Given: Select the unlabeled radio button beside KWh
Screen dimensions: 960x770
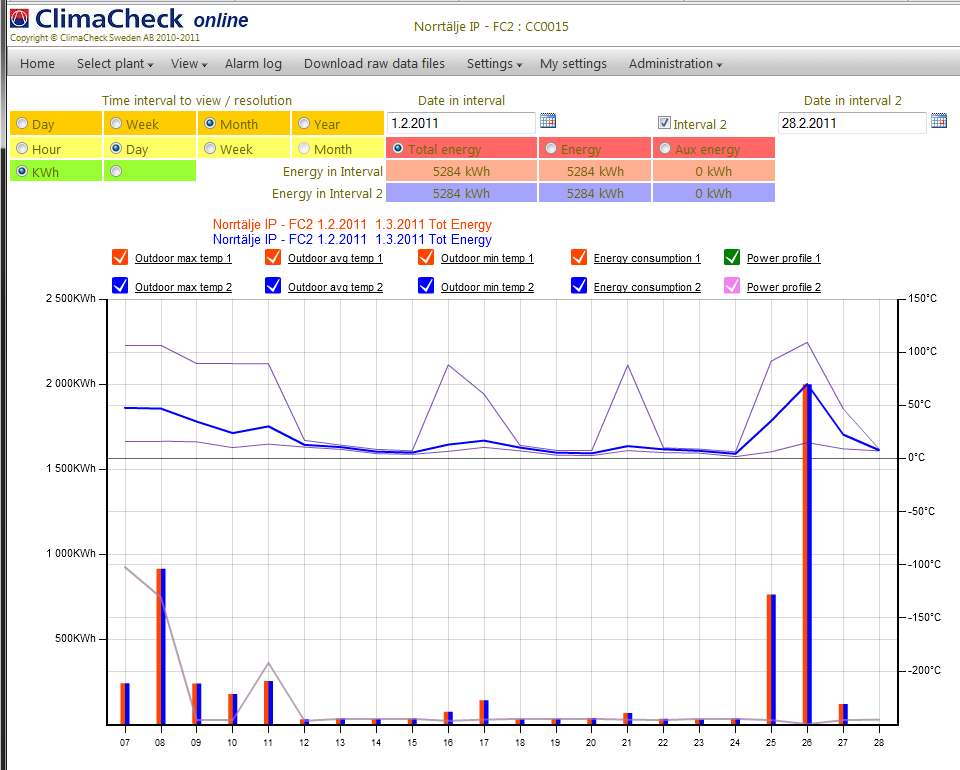Looking at the screenshot, I should [116, 171].
